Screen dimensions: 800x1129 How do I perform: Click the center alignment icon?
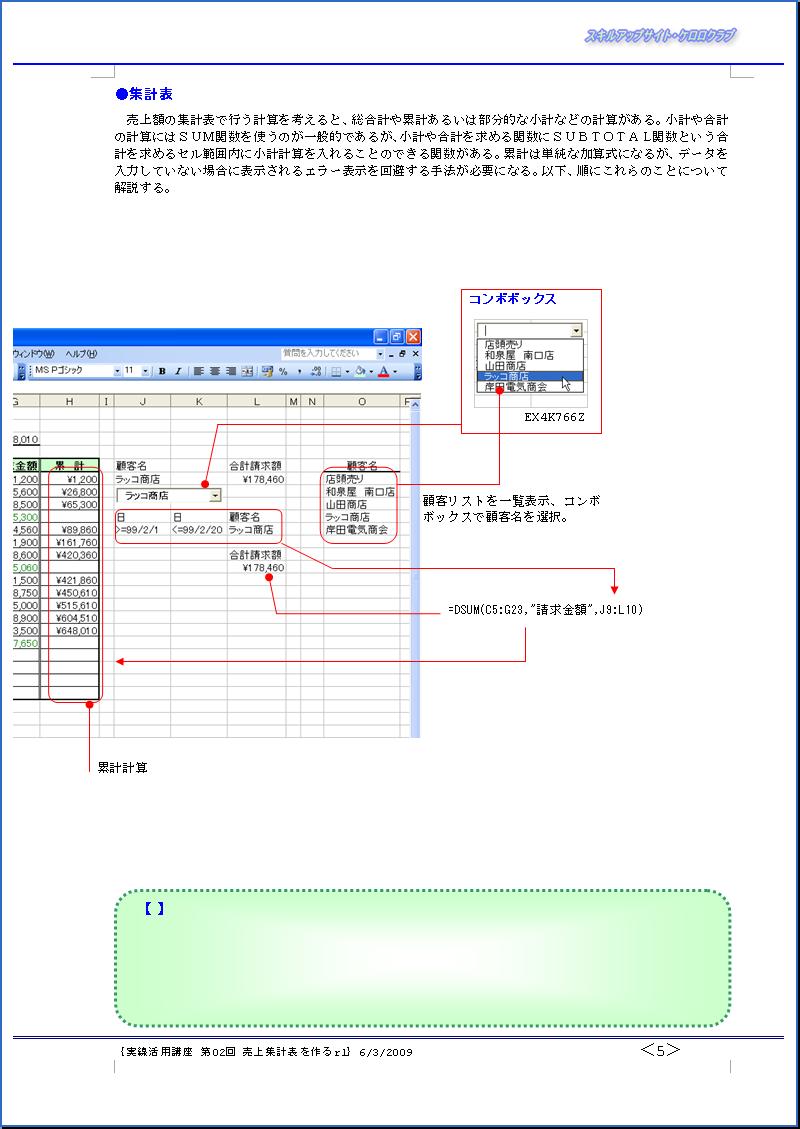click(x=215, y=372)
